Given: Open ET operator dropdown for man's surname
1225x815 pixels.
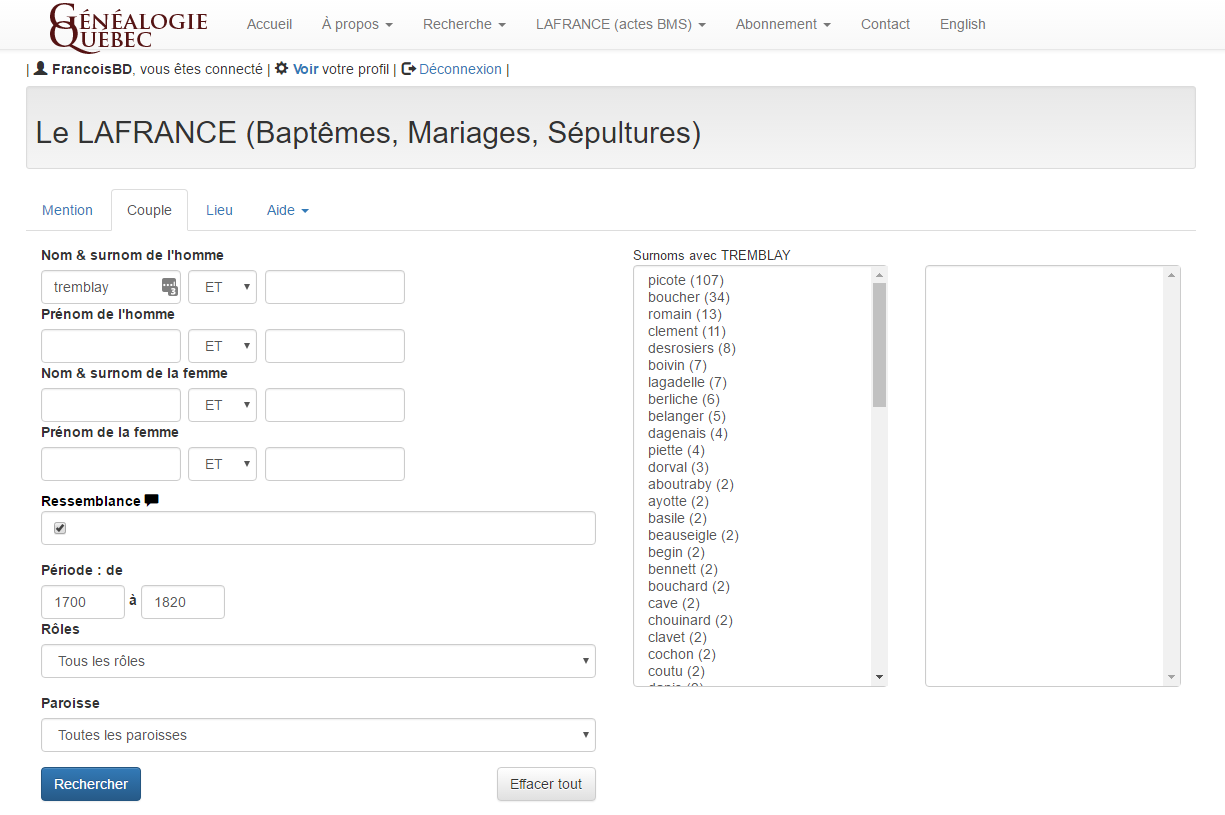Looking at the screenshot, I should point(222,287).
